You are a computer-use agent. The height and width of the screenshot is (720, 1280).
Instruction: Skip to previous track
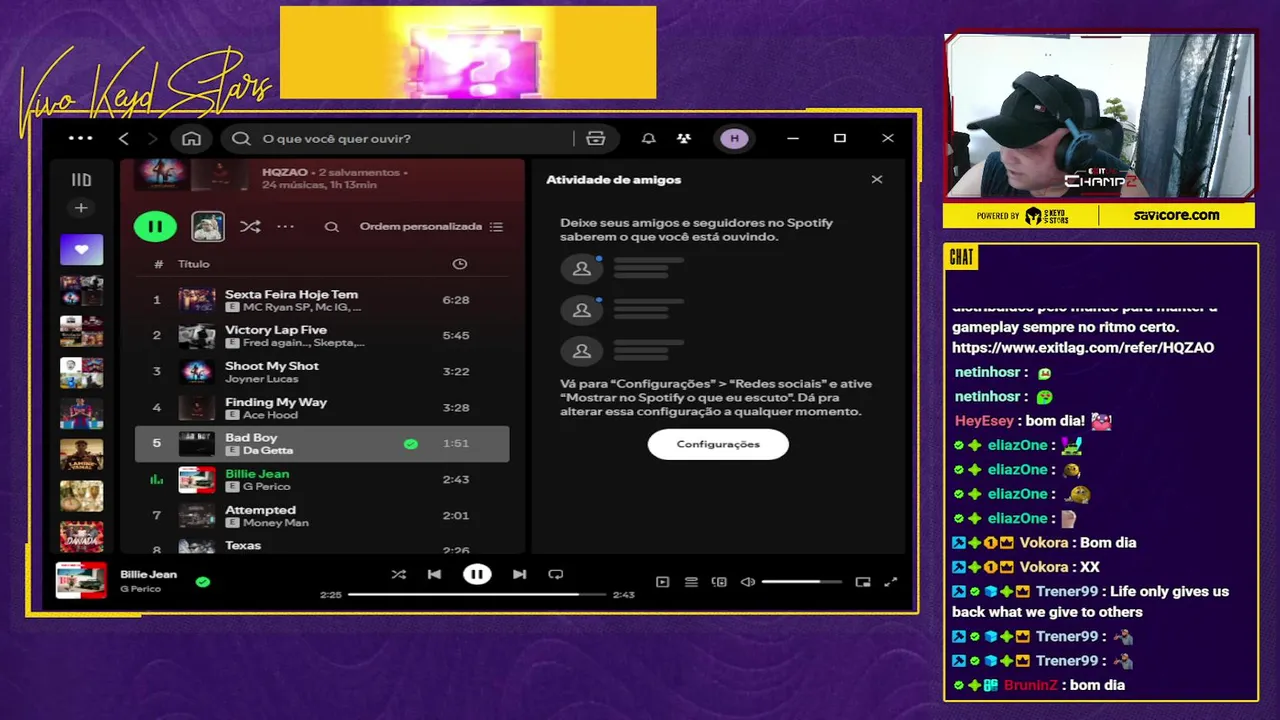click(434, 574)
